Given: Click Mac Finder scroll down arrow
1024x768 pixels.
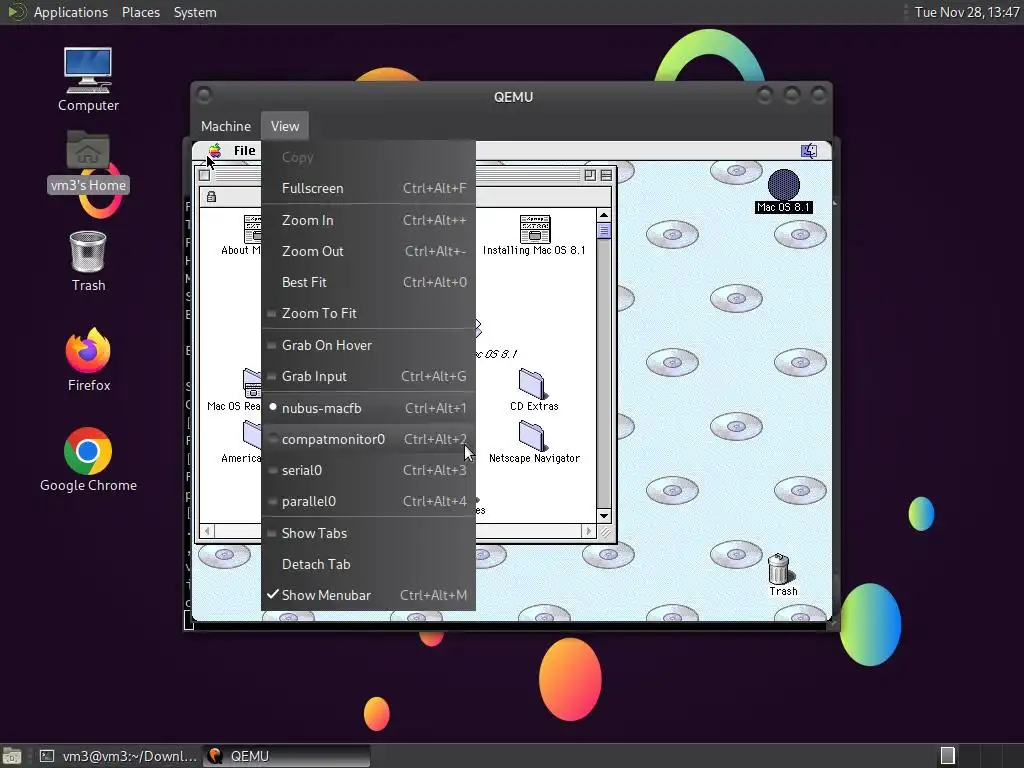Looking at the screenshot, I should click(604, 516).
